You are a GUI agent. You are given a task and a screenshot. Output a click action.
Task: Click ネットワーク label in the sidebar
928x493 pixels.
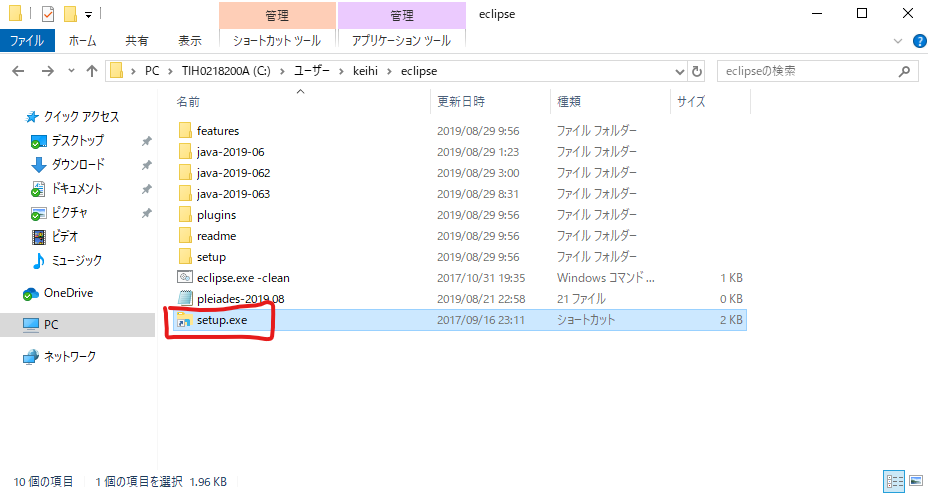click(x=70, y=357)
